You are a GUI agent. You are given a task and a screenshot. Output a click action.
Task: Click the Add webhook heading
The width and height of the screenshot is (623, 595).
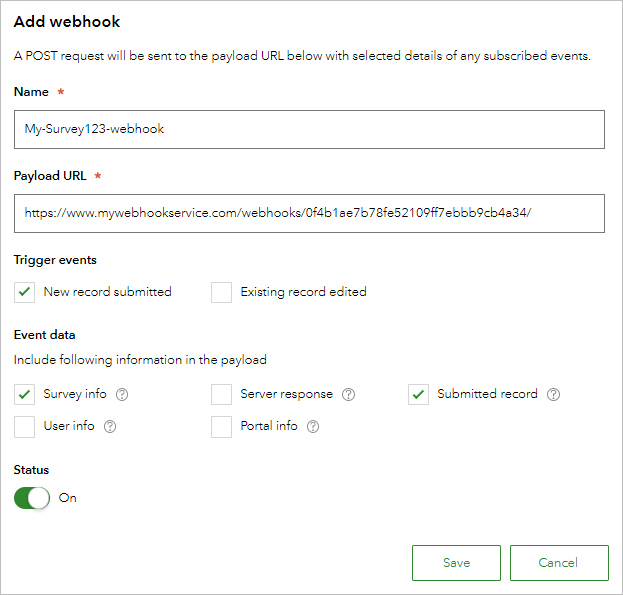pos(67,21)
